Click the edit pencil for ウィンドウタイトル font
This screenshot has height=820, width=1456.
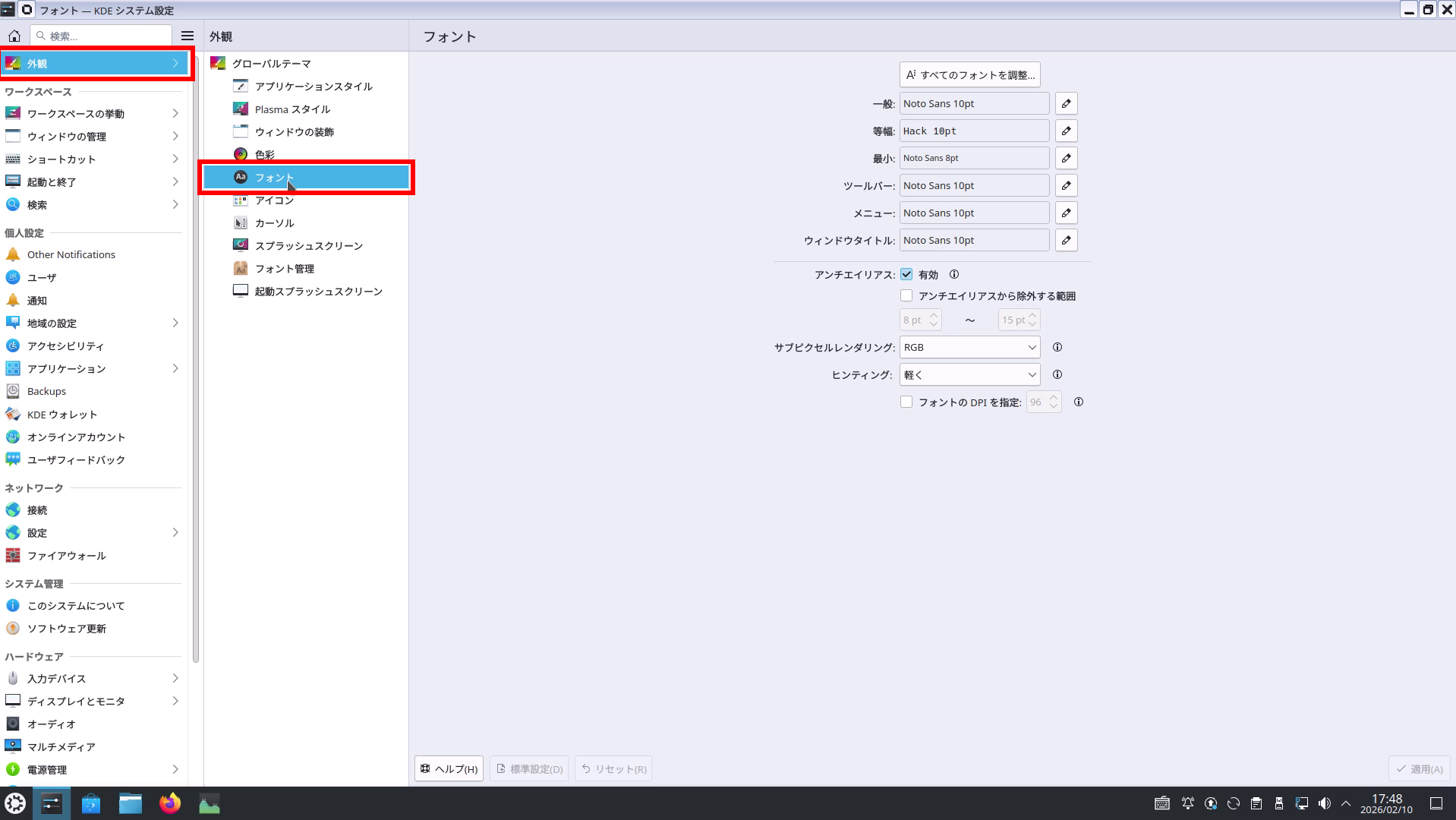(x=1066, y=241)
